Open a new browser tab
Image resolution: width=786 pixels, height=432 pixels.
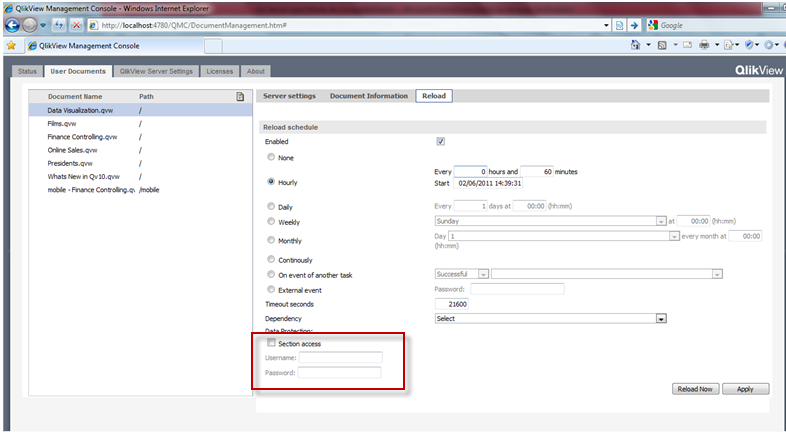point(213,46)
